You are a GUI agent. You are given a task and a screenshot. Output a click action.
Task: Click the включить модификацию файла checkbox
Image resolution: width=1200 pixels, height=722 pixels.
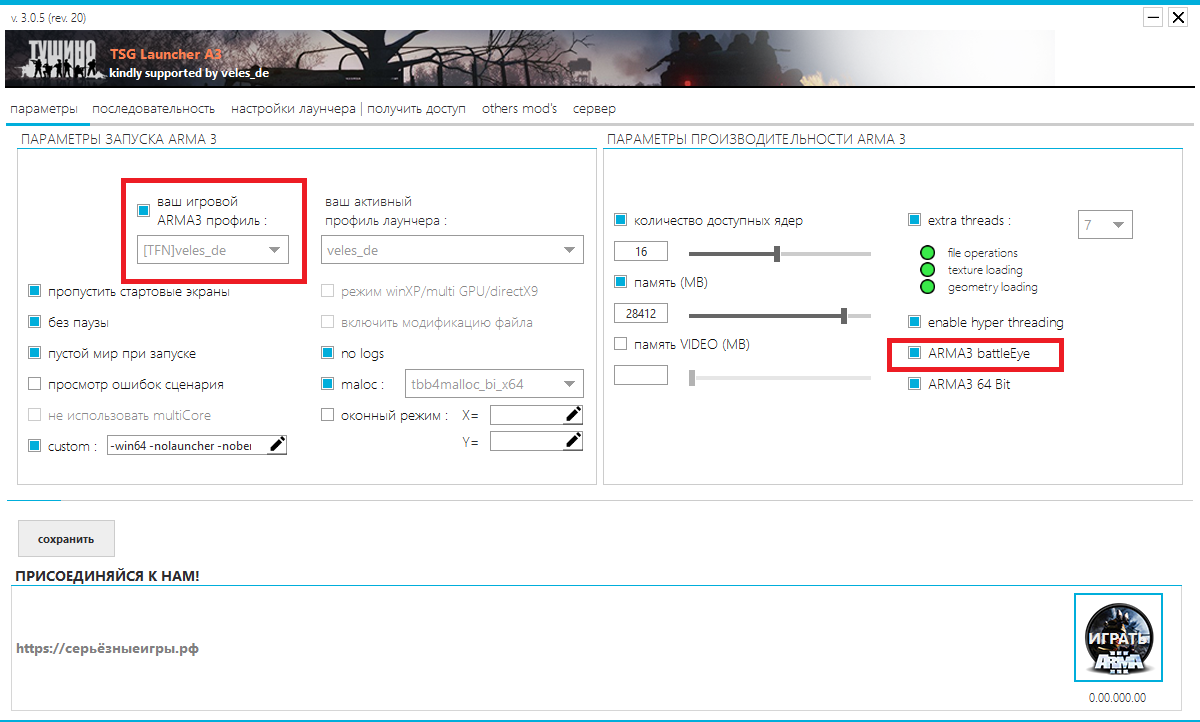click(328, 322)
